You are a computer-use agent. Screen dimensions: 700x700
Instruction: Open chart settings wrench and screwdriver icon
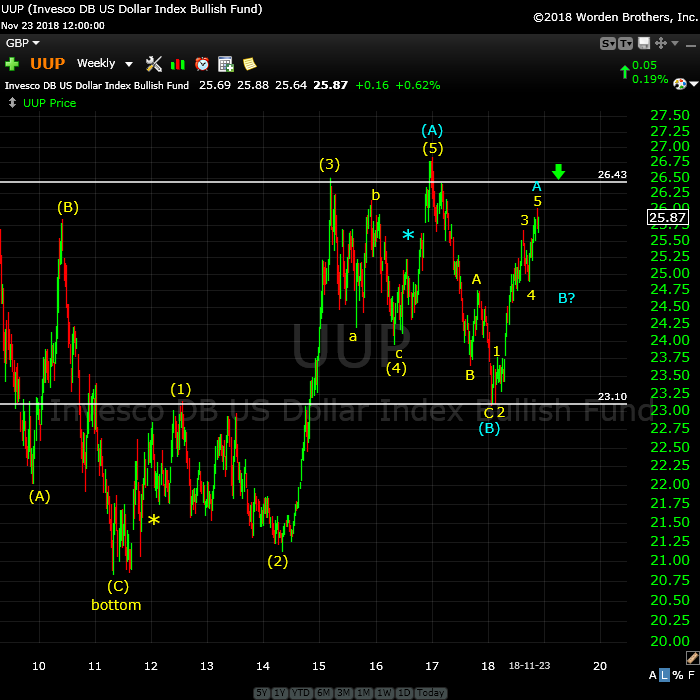154,64
